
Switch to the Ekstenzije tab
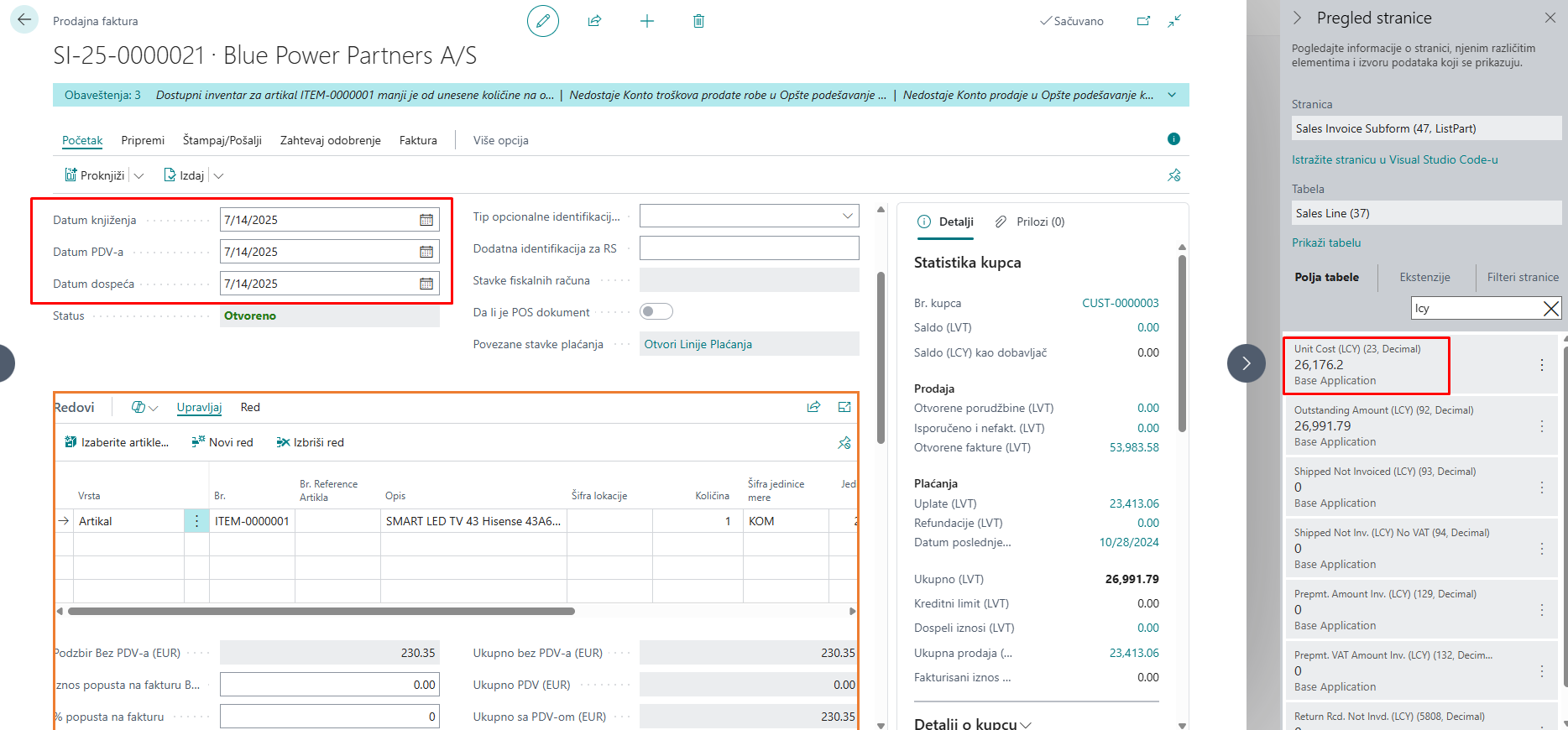pyautogui.click(x=1424, y=277)
